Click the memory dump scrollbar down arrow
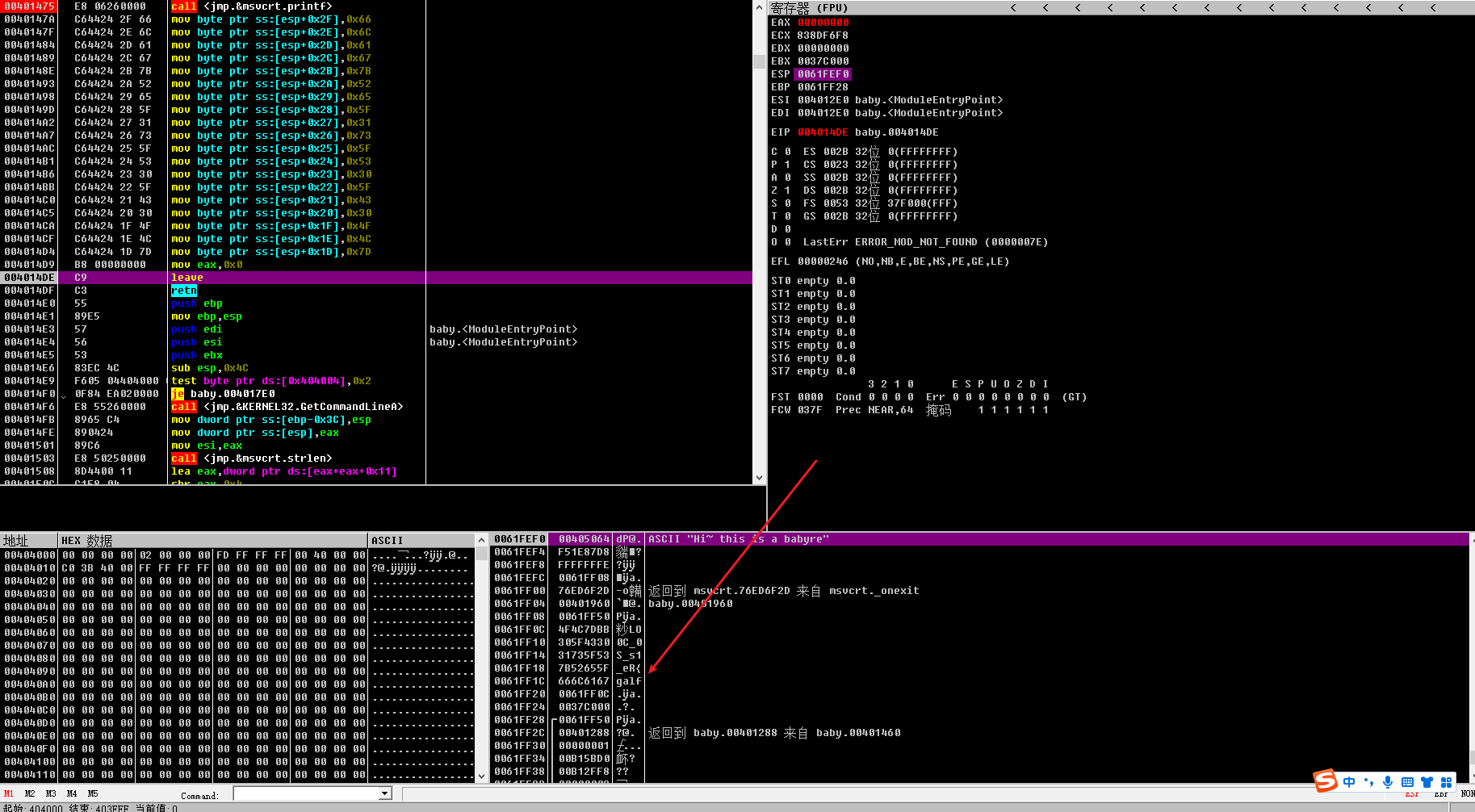 click(x=482, y=776)
